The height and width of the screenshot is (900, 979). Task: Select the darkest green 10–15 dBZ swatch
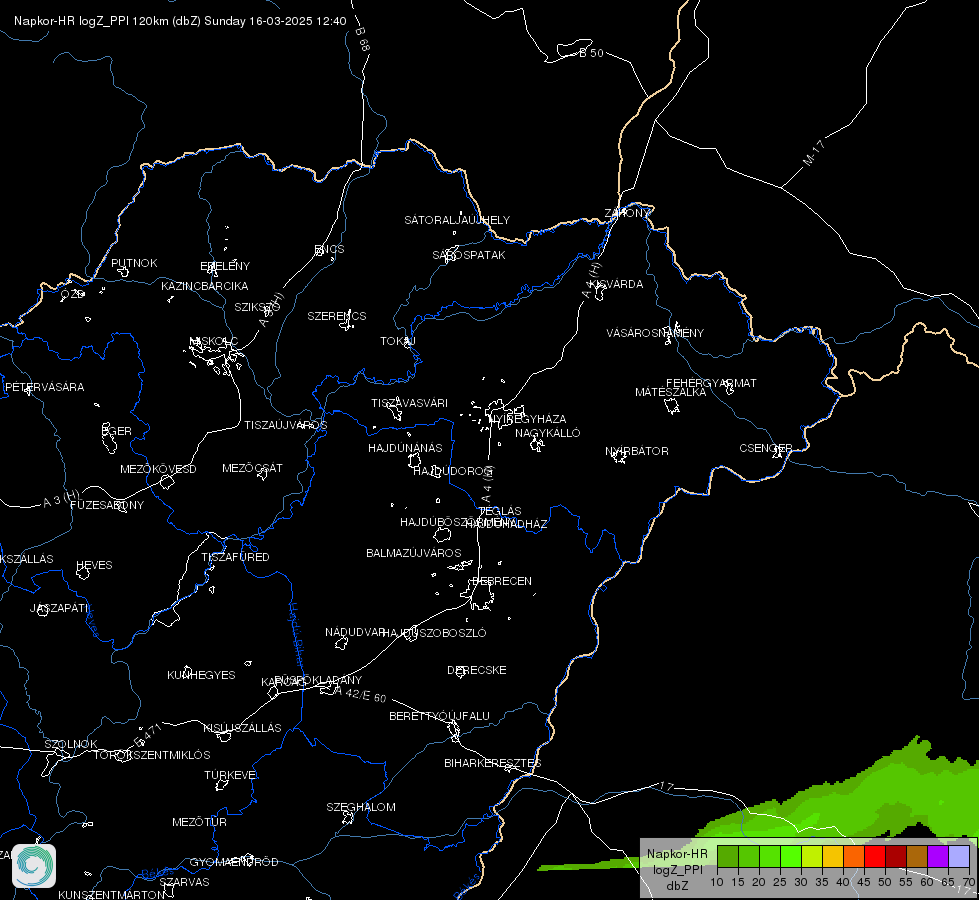pyautogui.click(x=727, y=857)
